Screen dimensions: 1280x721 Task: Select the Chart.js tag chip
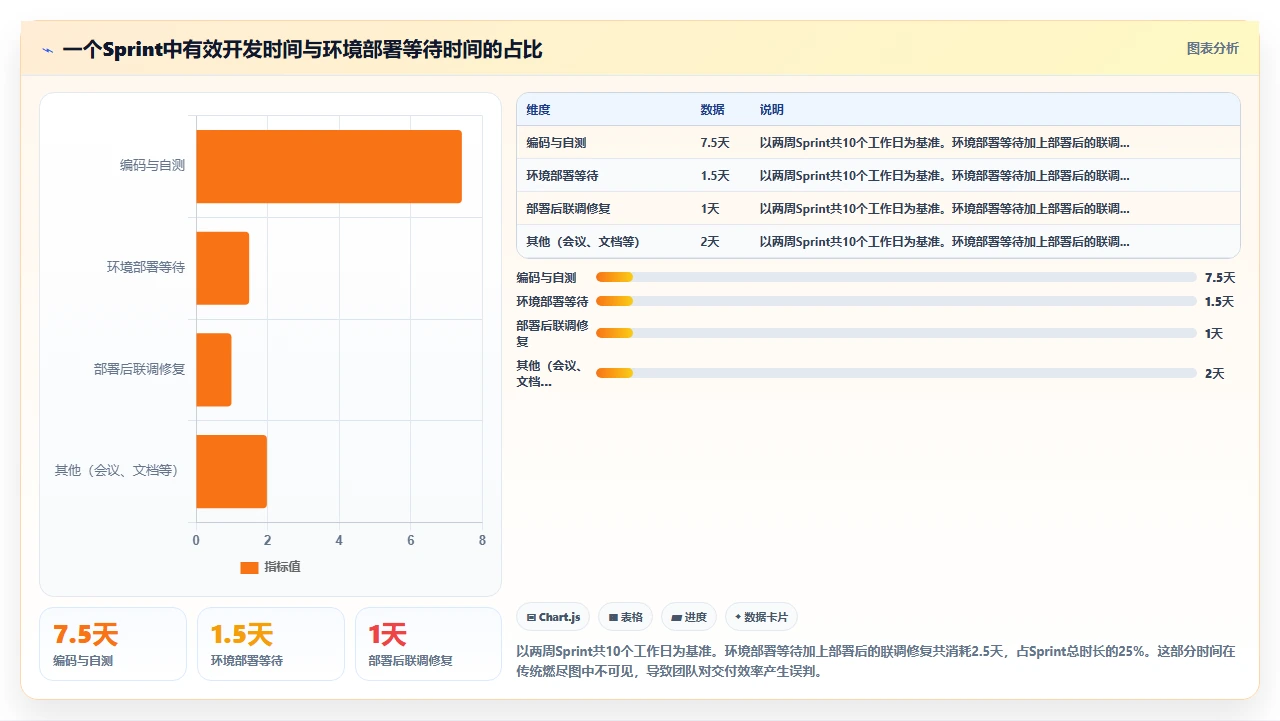point(554,617)
